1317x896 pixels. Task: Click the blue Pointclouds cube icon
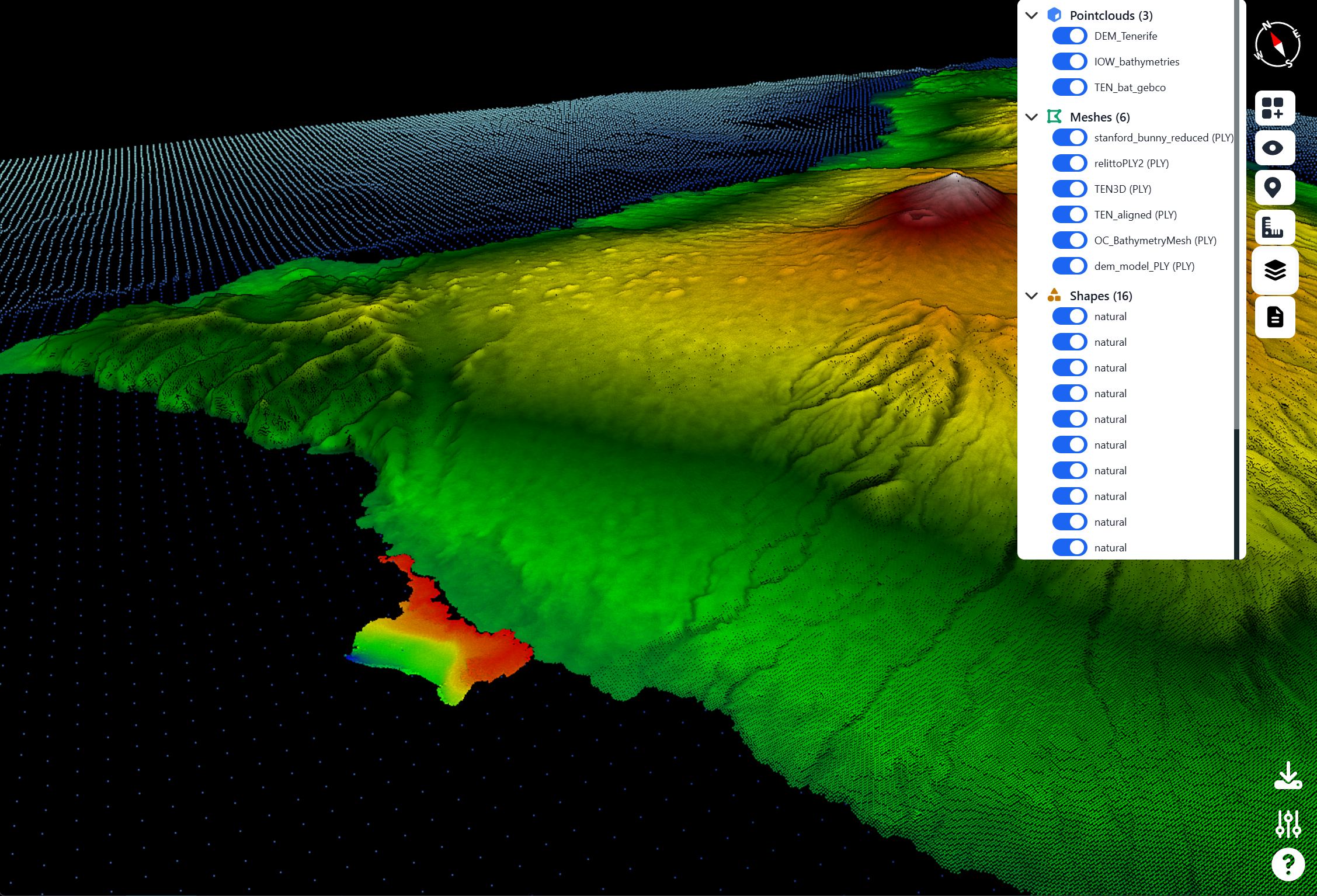tap(1054, 15)
